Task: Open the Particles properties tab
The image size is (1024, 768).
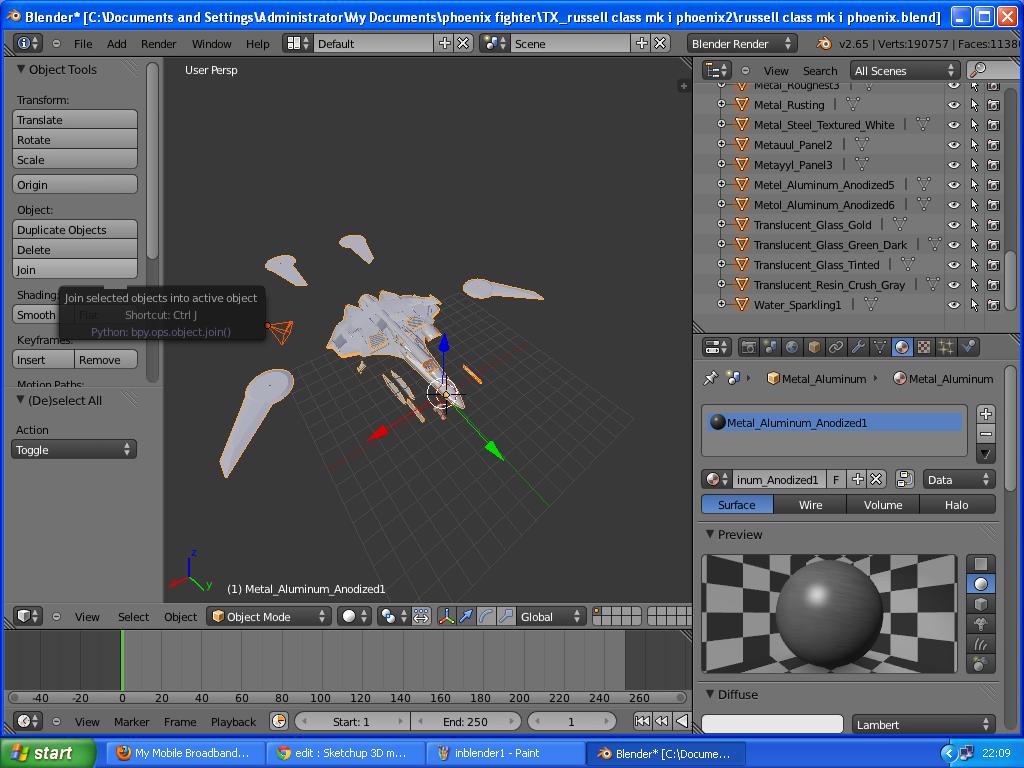Action: (947, 347)
